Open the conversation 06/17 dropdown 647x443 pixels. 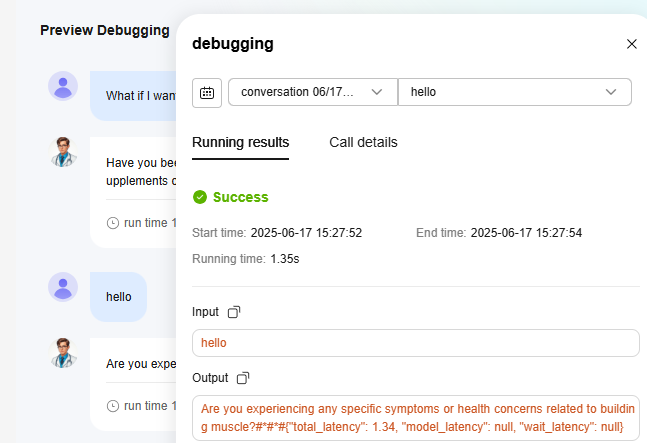point(312,92)
